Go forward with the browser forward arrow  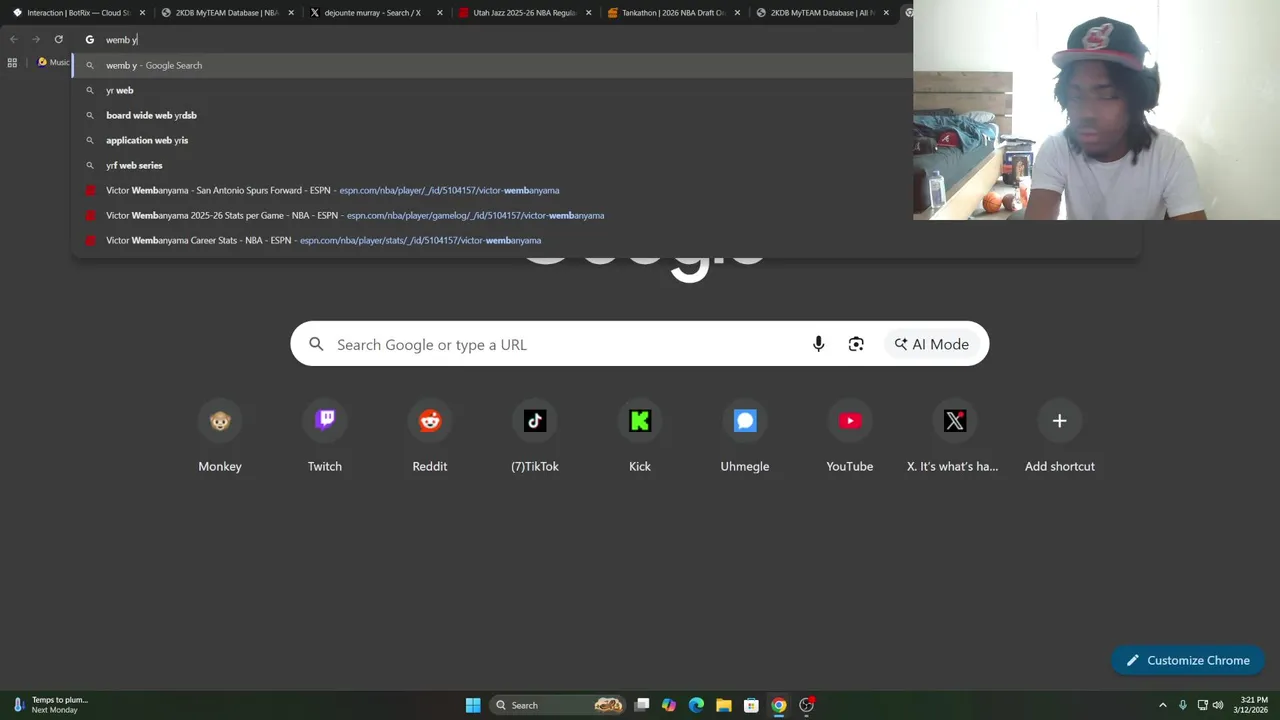36,39
